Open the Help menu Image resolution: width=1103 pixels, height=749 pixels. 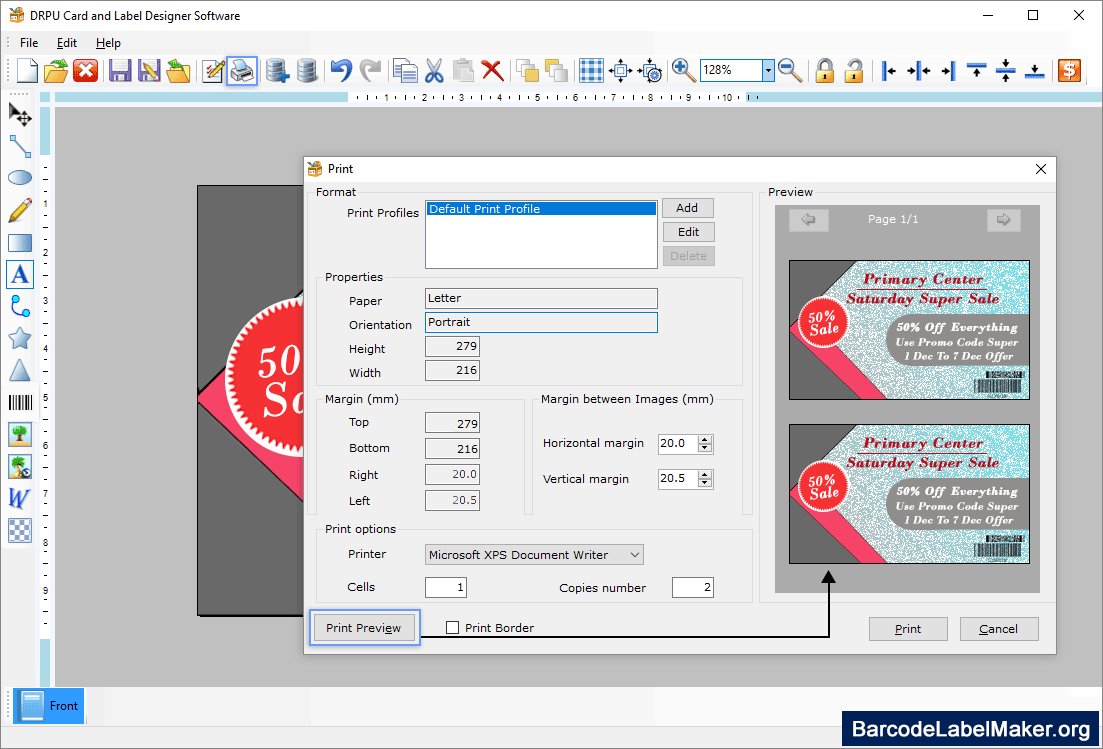point(108,43)
